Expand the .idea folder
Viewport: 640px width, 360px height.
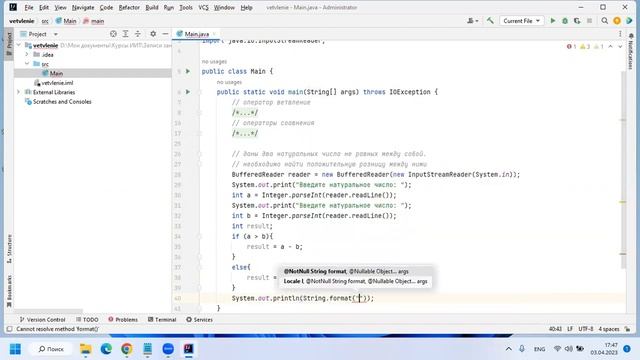coord(27,54)
